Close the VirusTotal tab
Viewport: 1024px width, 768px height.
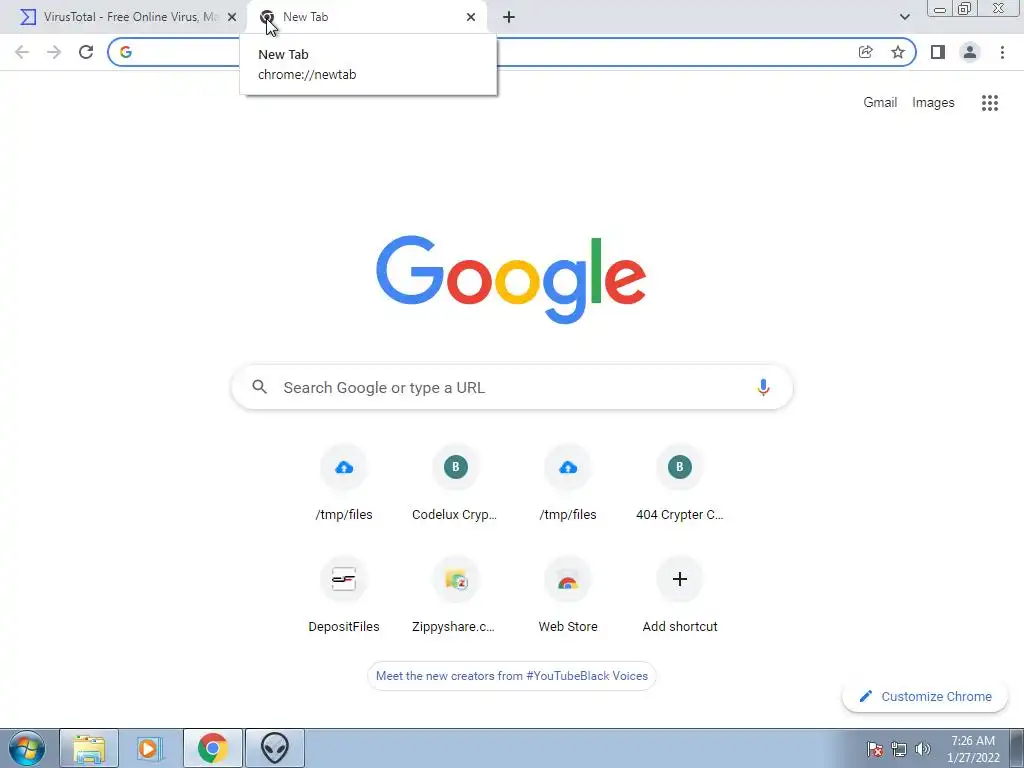pyautogui.click(x=232, y=17)
